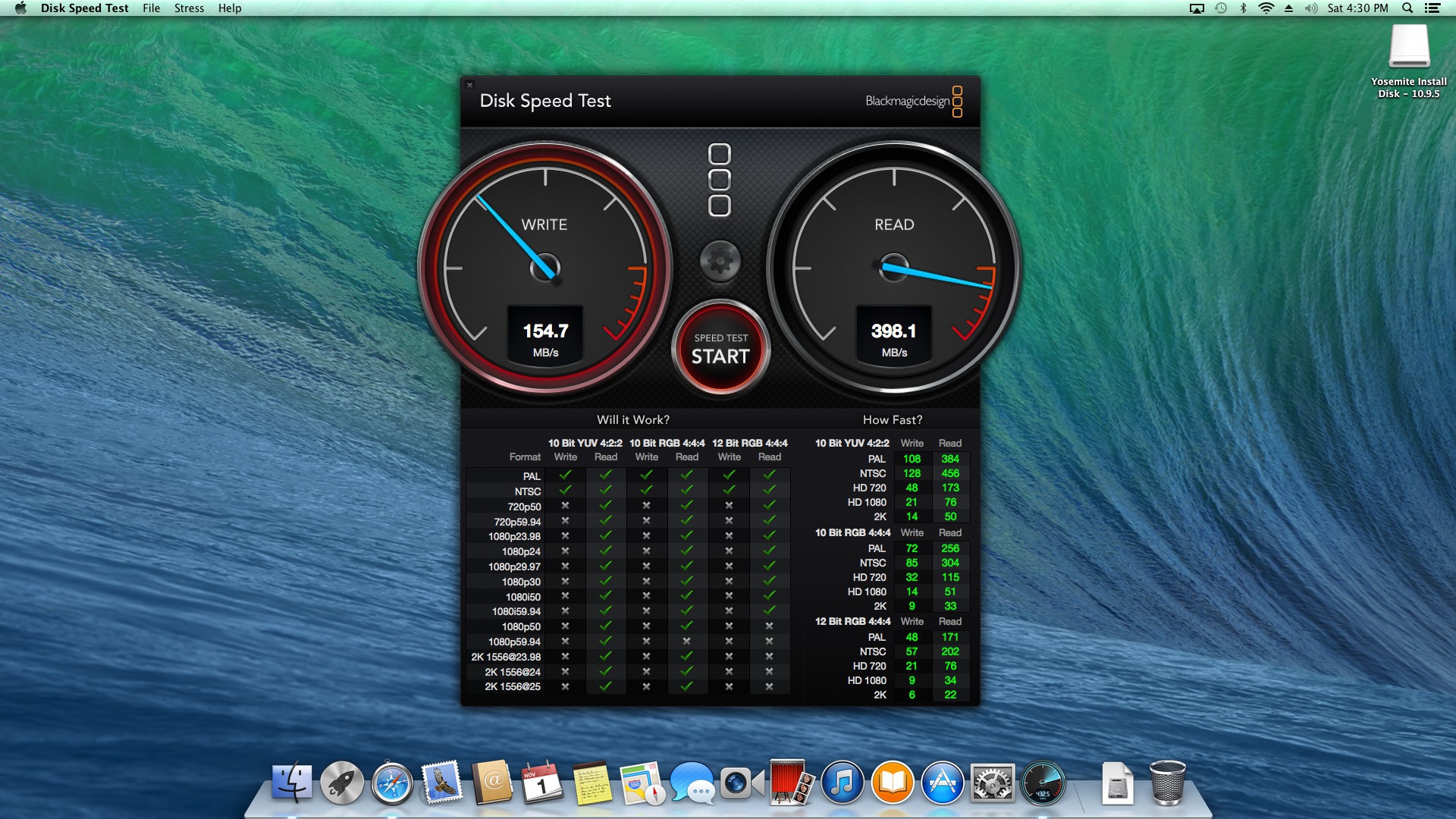Click the WRITE gauge dial
1456x819 pixels.
pyautogui.click(x=545, y=267)
